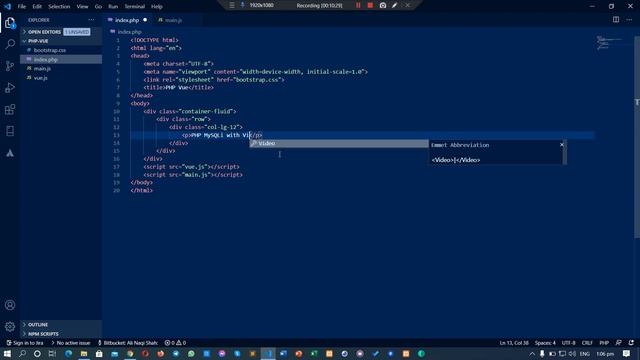Open Windows taskbar search
This screenshot has width=640, height=360.
pos(22,353)
